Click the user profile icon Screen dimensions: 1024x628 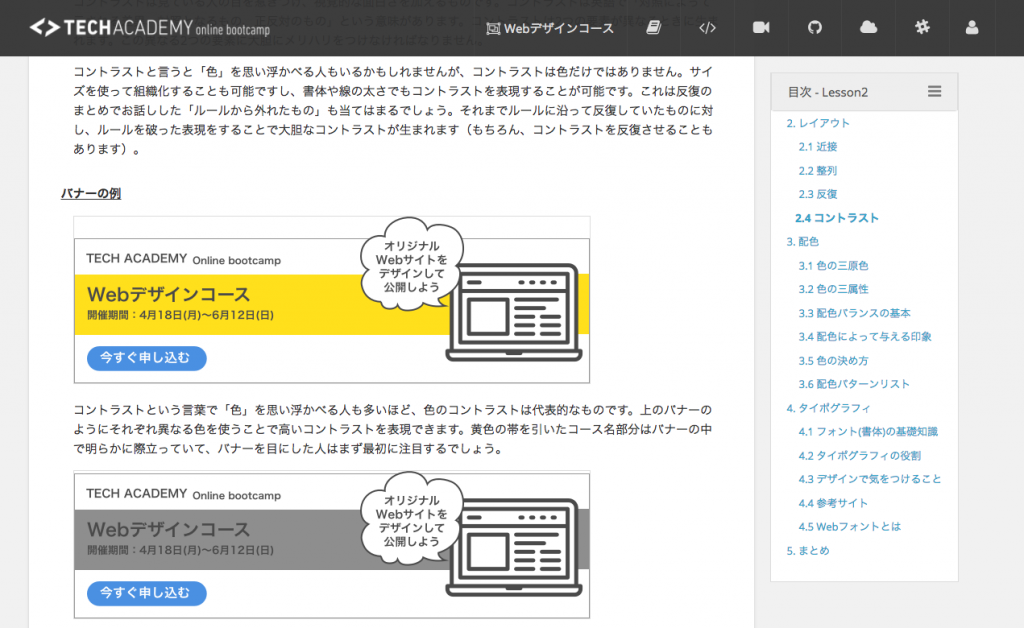(x=972, y=27)
